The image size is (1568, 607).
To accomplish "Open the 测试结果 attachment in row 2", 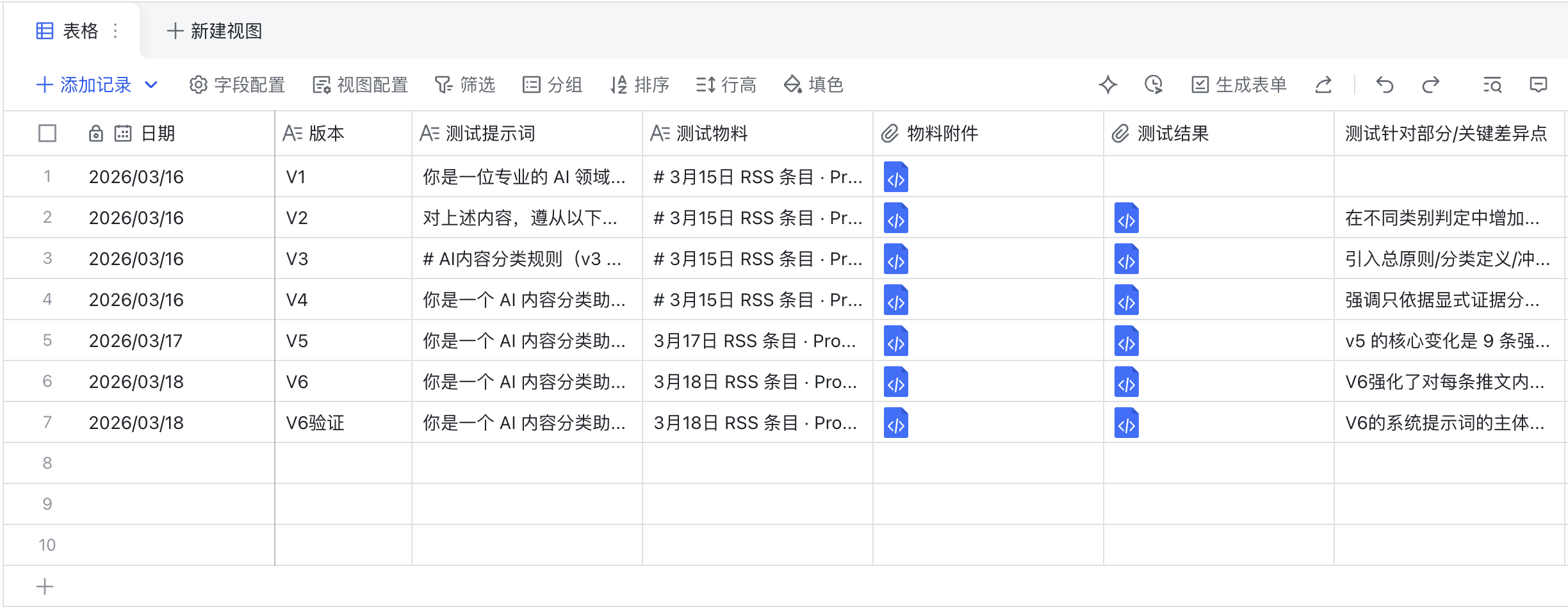I will click(1127, 218).
